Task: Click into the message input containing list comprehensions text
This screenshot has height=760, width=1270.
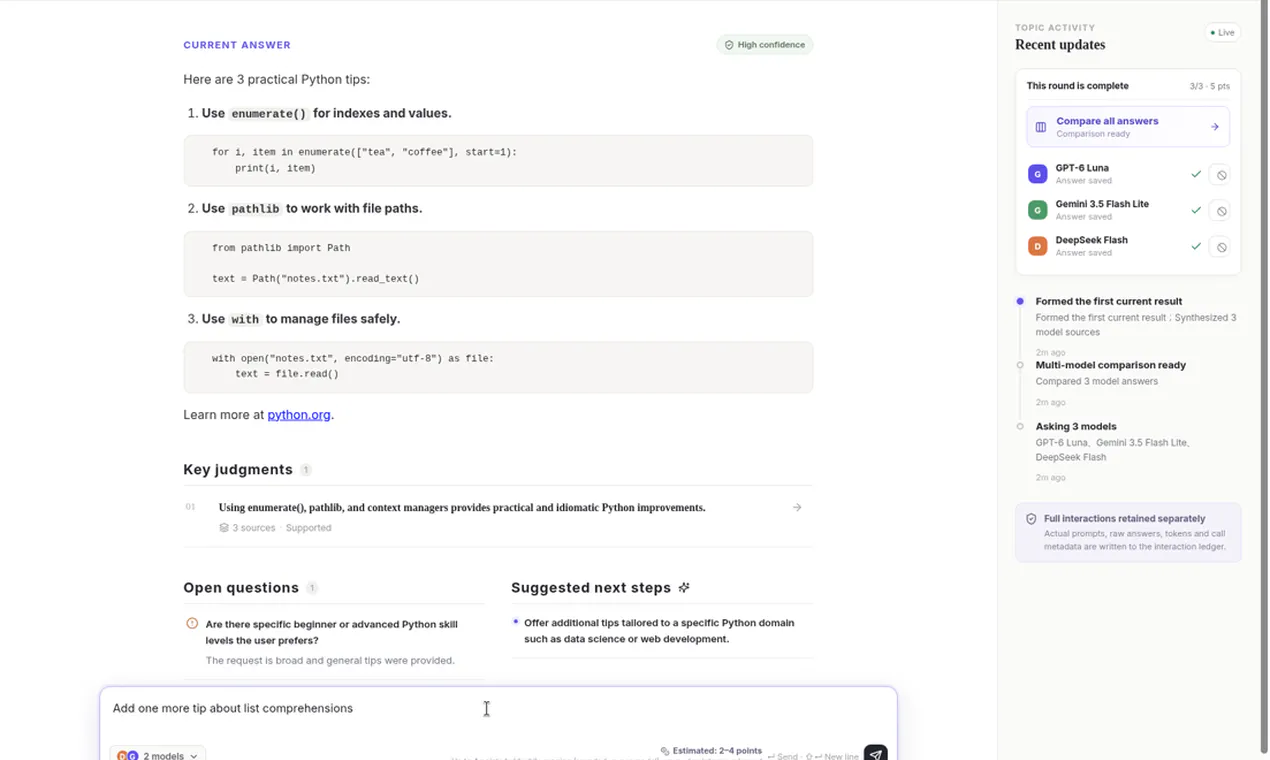Action: (498, 709)
